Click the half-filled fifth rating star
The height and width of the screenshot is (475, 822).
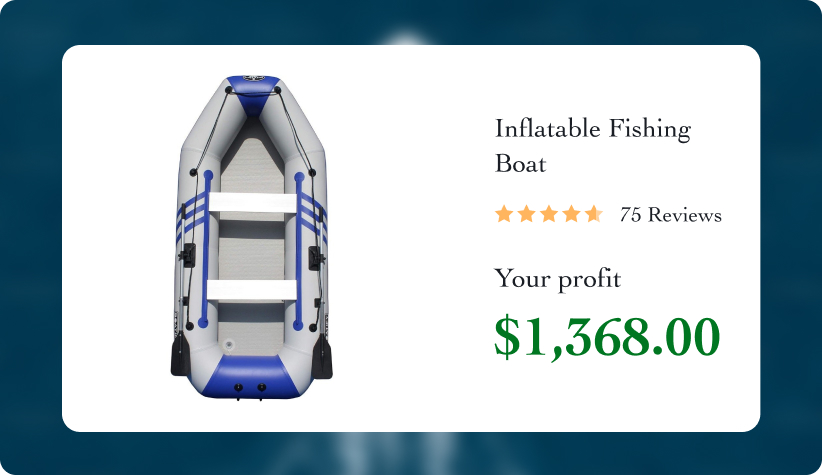[x=594, y=214]
